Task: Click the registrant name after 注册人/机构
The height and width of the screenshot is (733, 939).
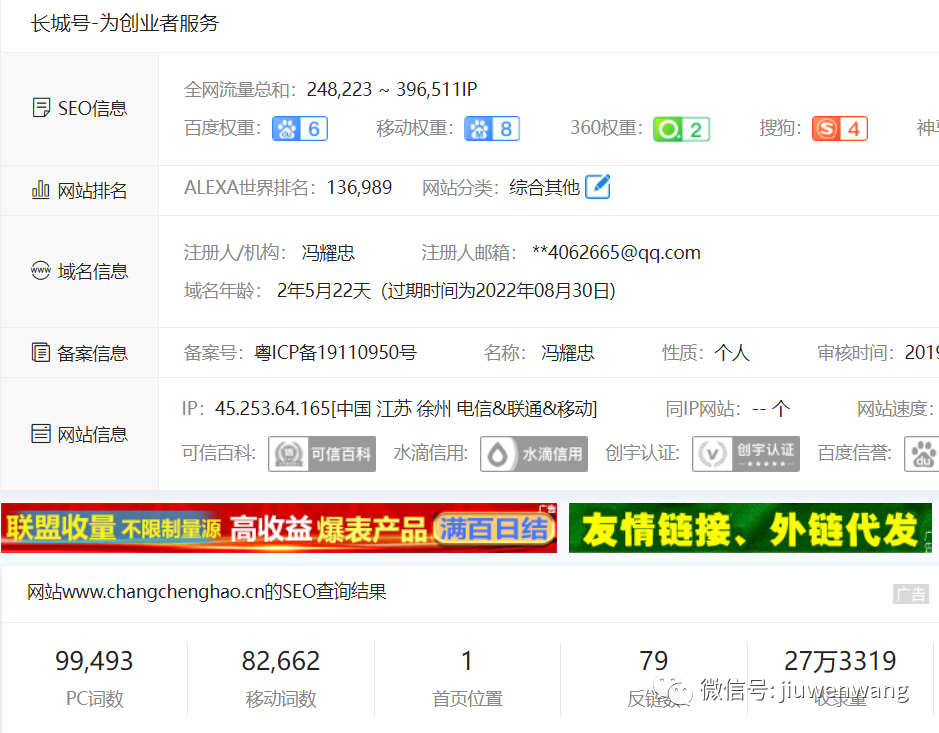Action: coord(328,253)
